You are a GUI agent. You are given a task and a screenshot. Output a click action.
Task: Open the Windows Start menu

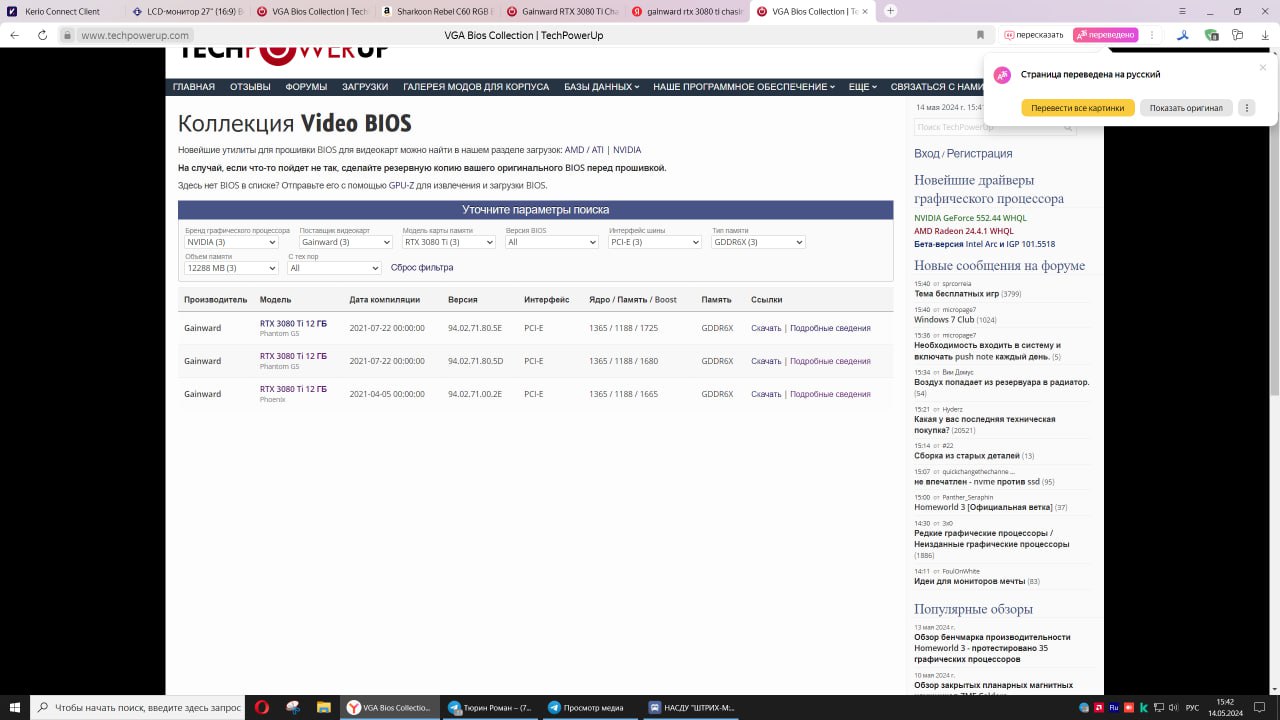coord(15,707)
